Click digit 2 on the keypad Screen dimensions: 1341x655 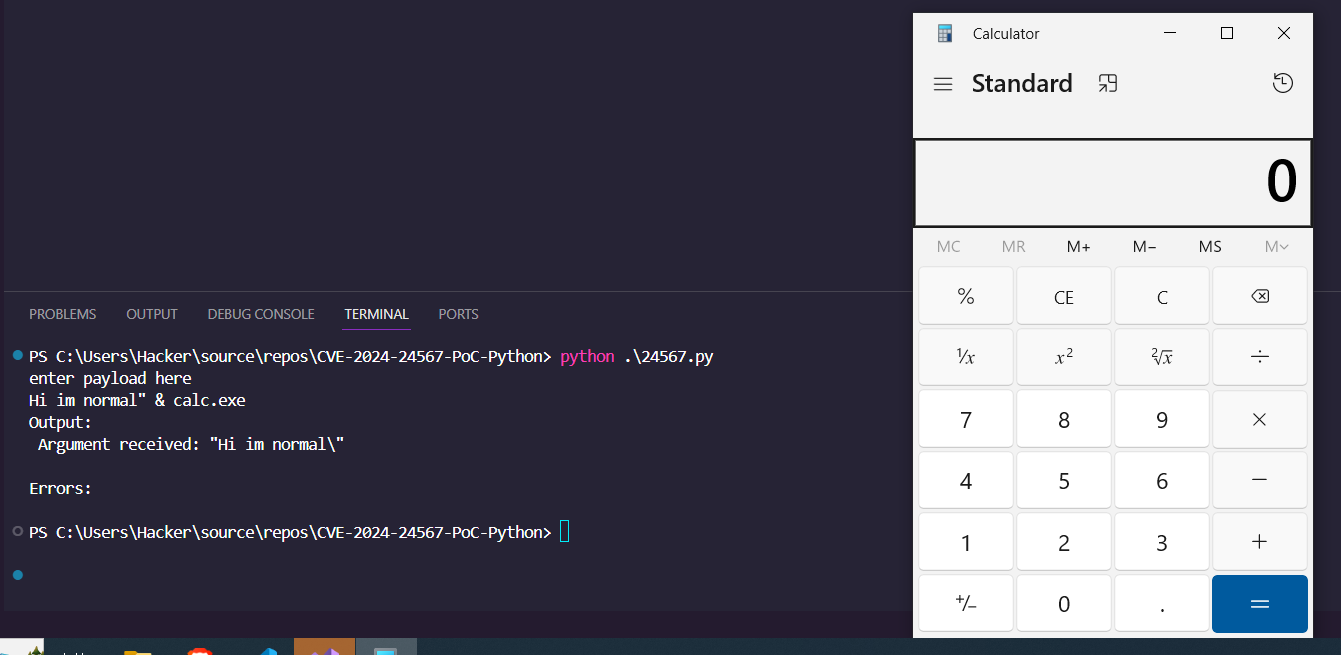[x=1064, y=542]
